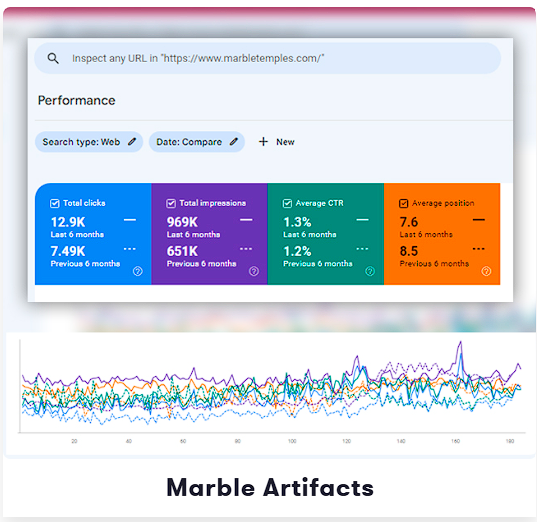Open help icon on Average position card
This screenshot has width=537, height=522.
(x=486, y=271)
